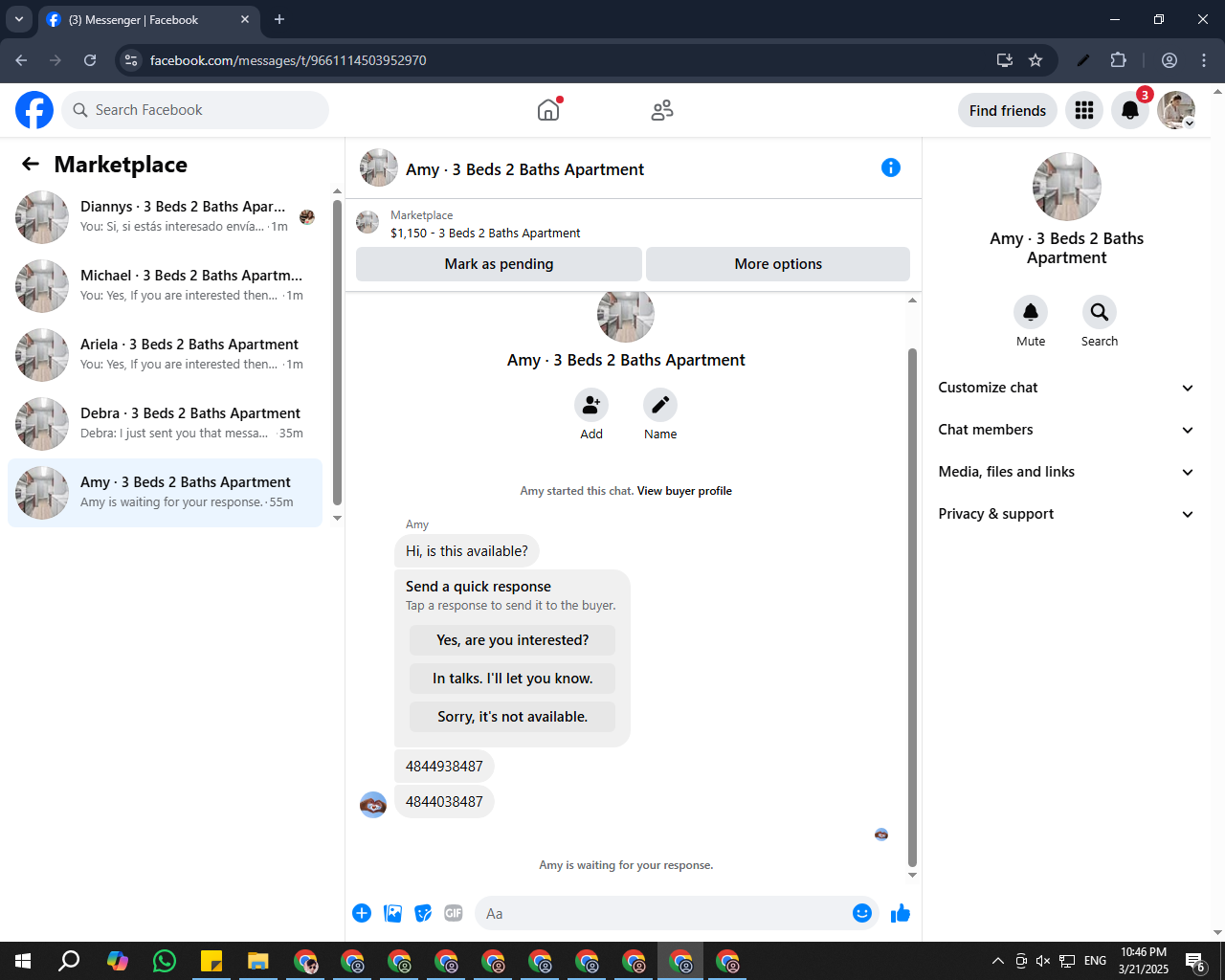Reload the page
Image resolution: width=1225 pixels, height=980 pixels.
[90, 60]
